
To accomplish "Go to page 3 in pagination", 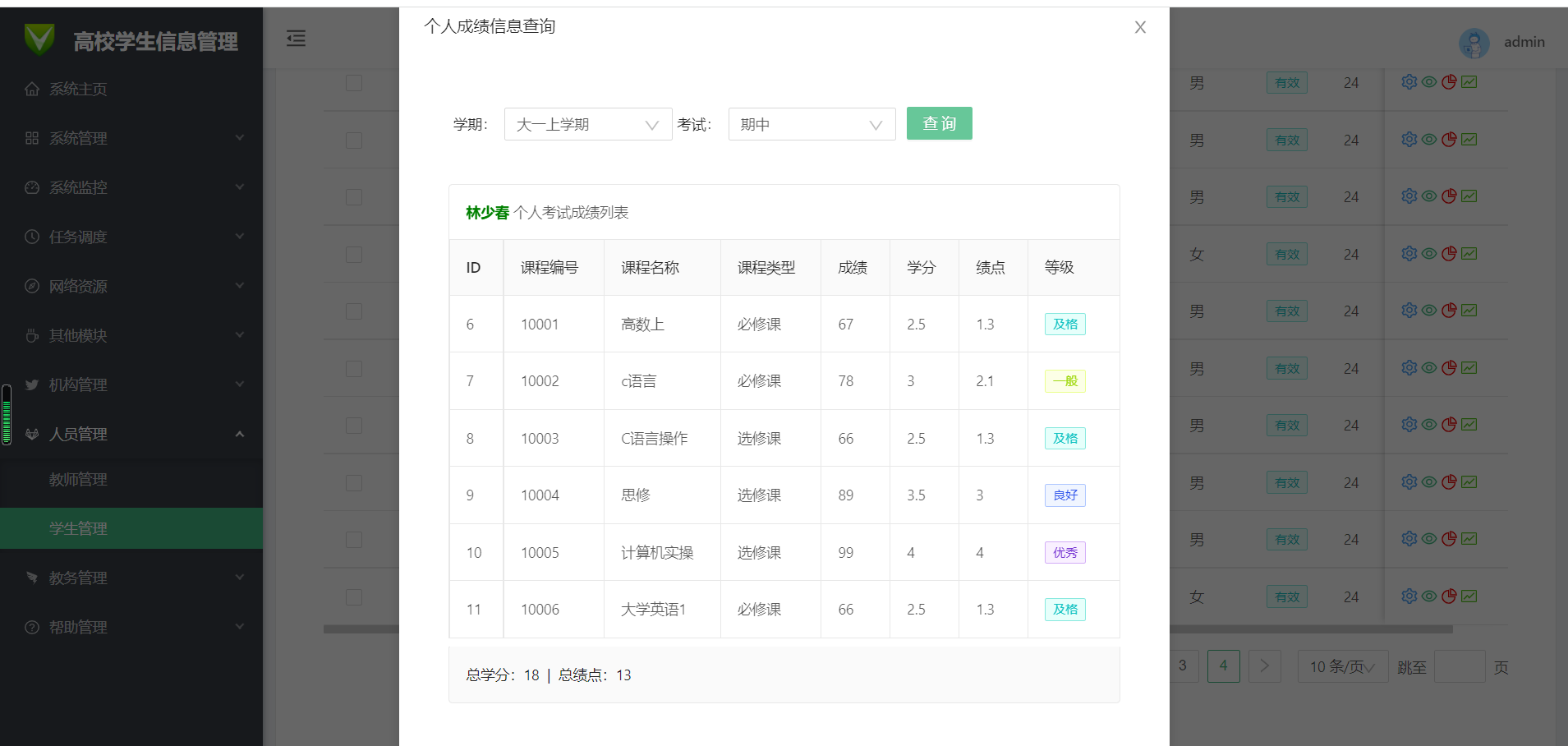I will (1183, 666).
